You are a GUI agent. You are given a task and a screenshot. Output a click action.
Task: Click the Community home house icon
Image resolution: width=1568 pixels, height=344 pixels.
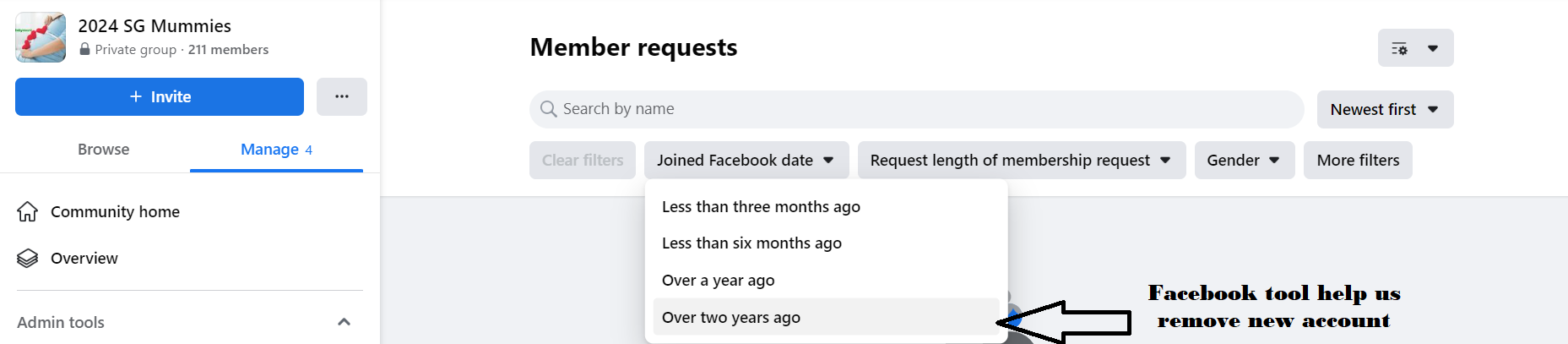[28, 211]
